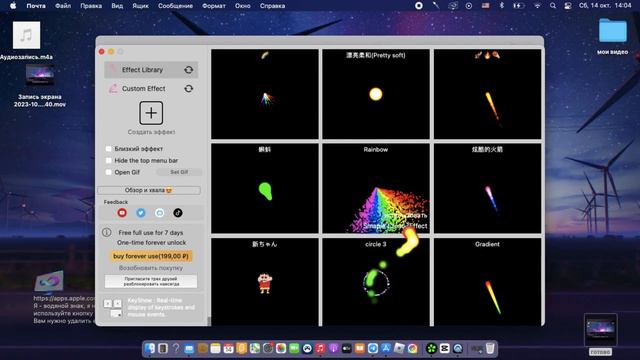Select the first rainbow comet effect thumbnail
The image size is (640, 360).
tap(264, 94)
